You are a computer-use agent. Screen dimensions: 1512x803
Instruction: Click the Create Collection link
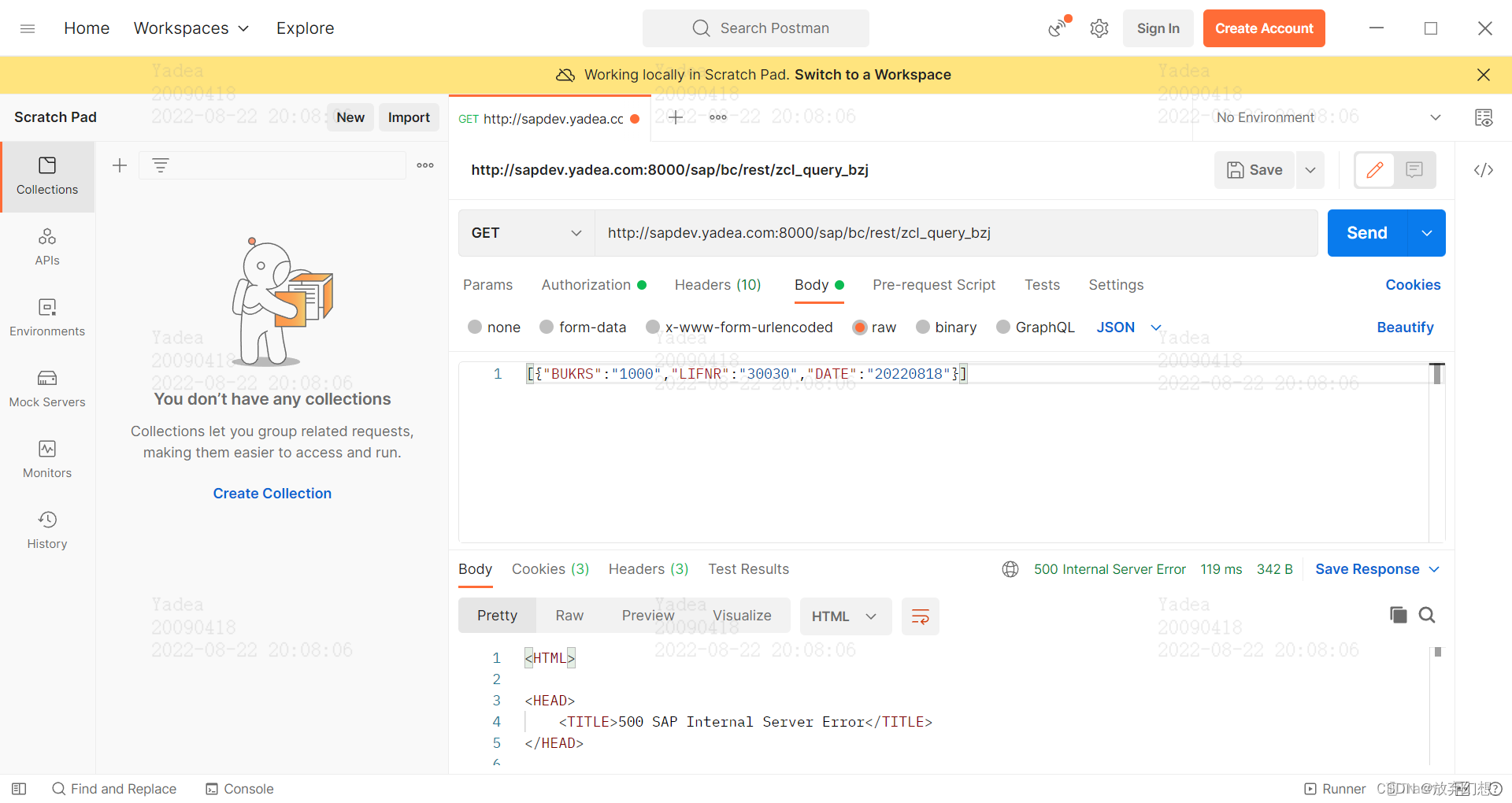pyautogui.click(x=272, y=494)
